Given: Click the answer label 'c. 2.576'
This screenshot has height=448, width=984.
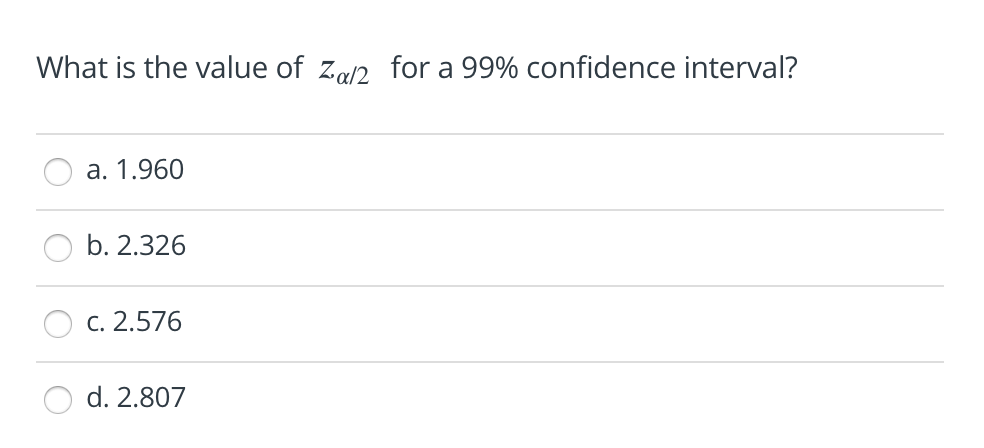Looking at the screenshot, I should [x=134, y=322].
